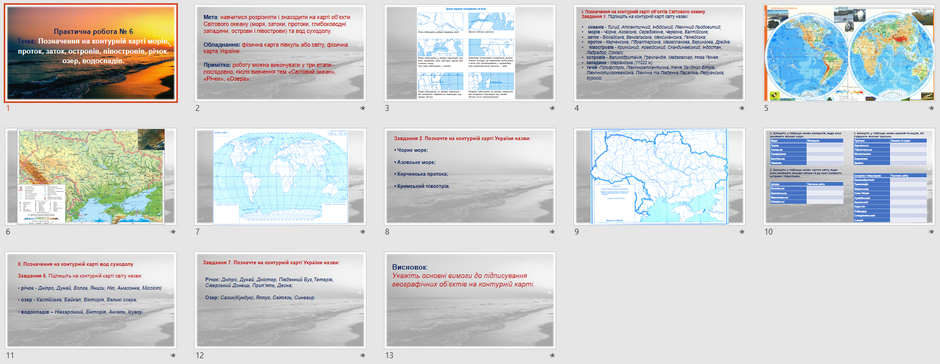Click the transition star icon under slide 13
The width and height of the screenshot is (940, 364).
(552, 355)
